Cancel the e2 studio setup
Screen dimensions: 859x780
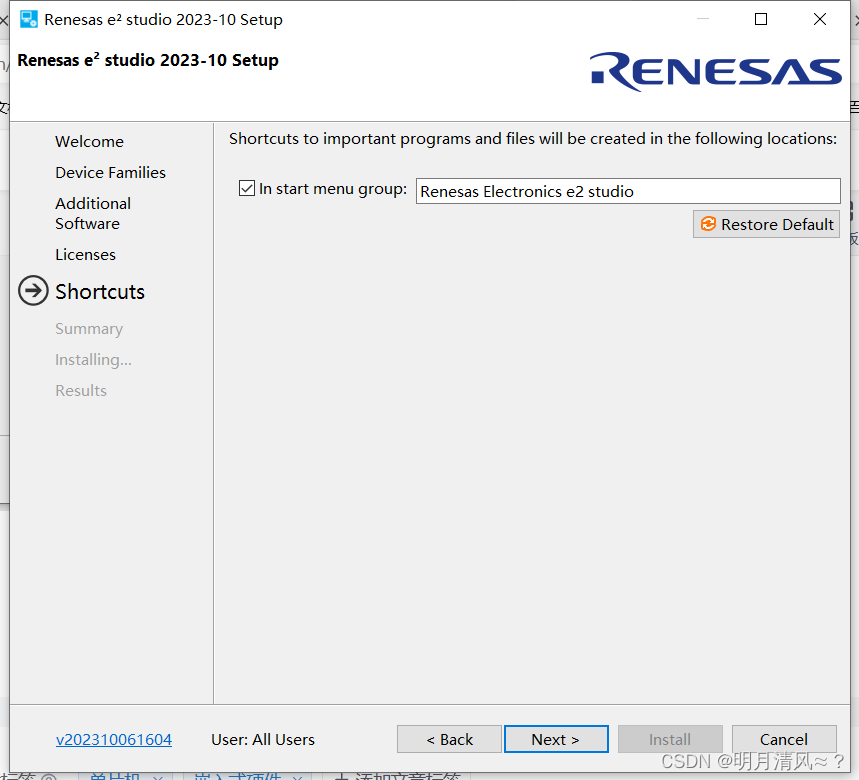click(x=784, y=739)
